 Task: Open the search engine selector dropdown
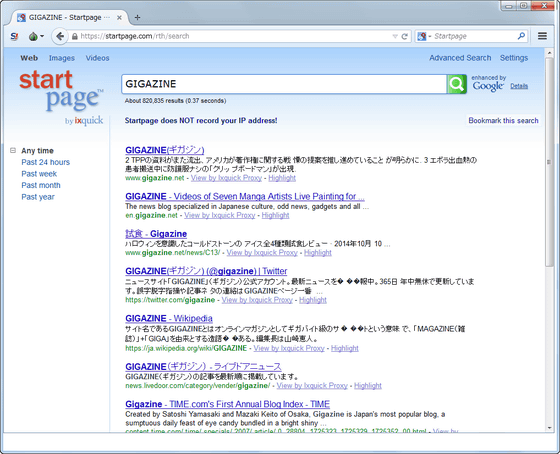click(x=424, y=36)
